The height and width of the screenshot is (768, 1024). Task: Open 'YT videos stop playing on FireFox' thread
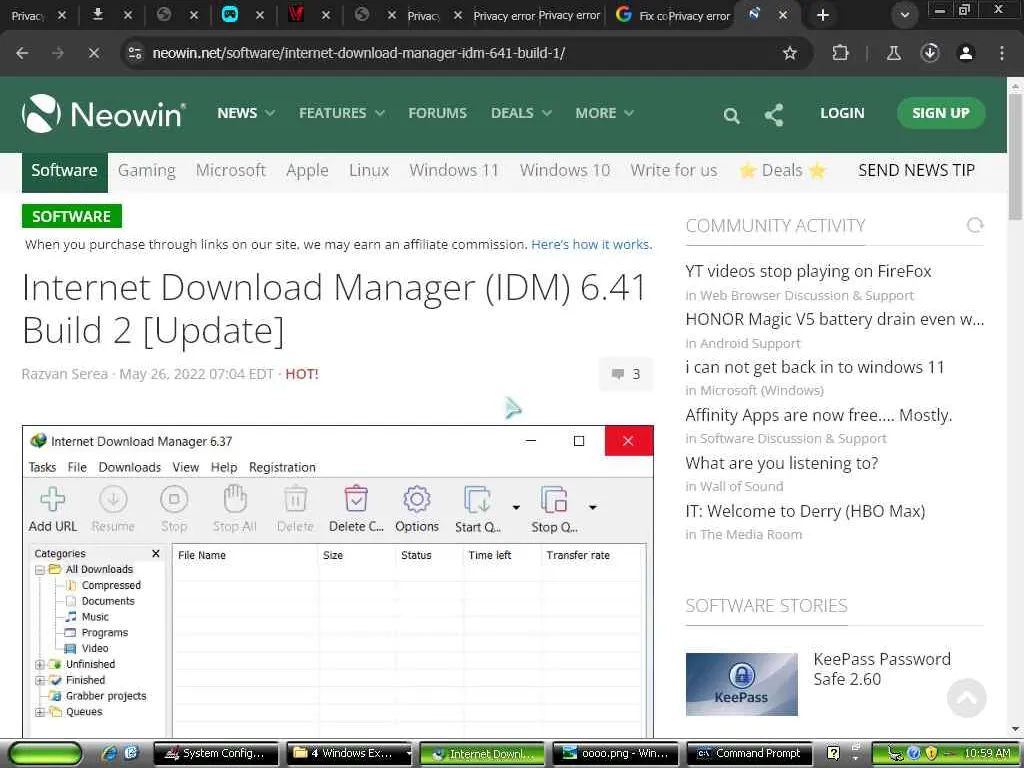pos(808,271)
